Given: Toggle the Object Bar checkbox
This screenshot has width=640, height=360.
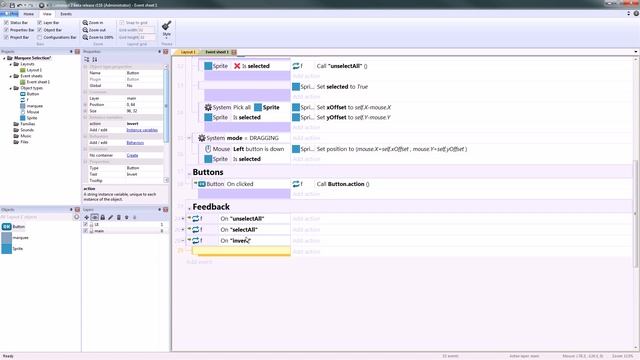Looking at the screenshot, I should tap(40, 30).
